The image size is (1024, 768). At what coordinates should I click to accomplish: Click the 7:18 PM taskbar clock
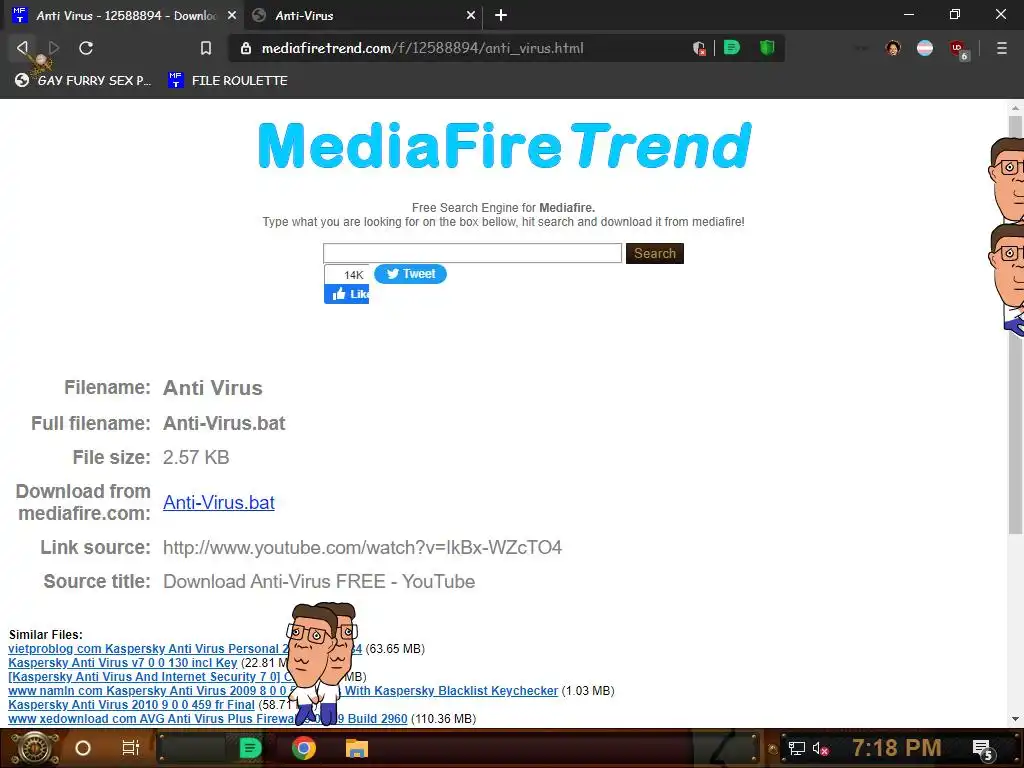click(x=897, y=748)
